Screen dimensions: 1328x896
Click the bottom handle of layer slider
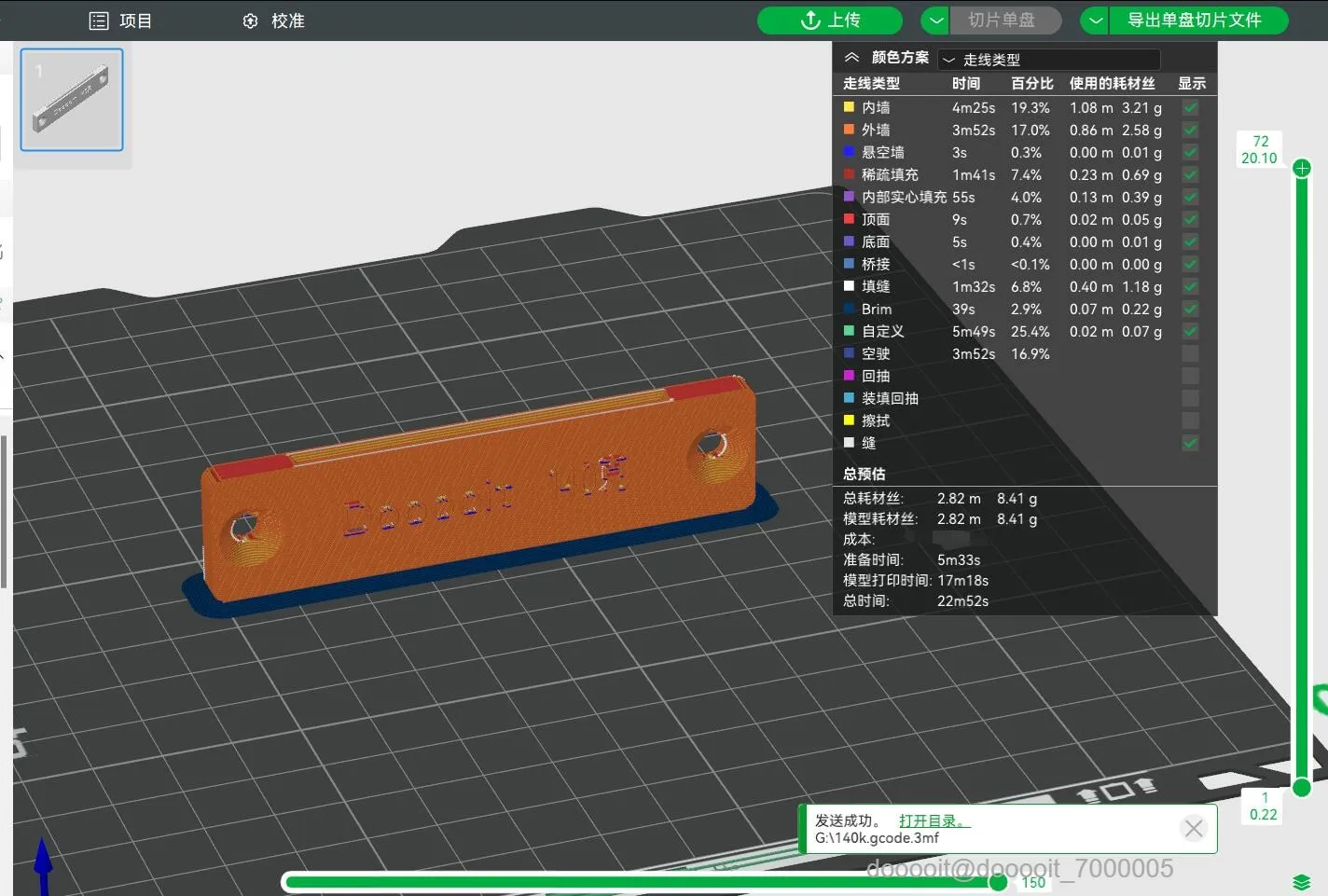(1302, 788)
